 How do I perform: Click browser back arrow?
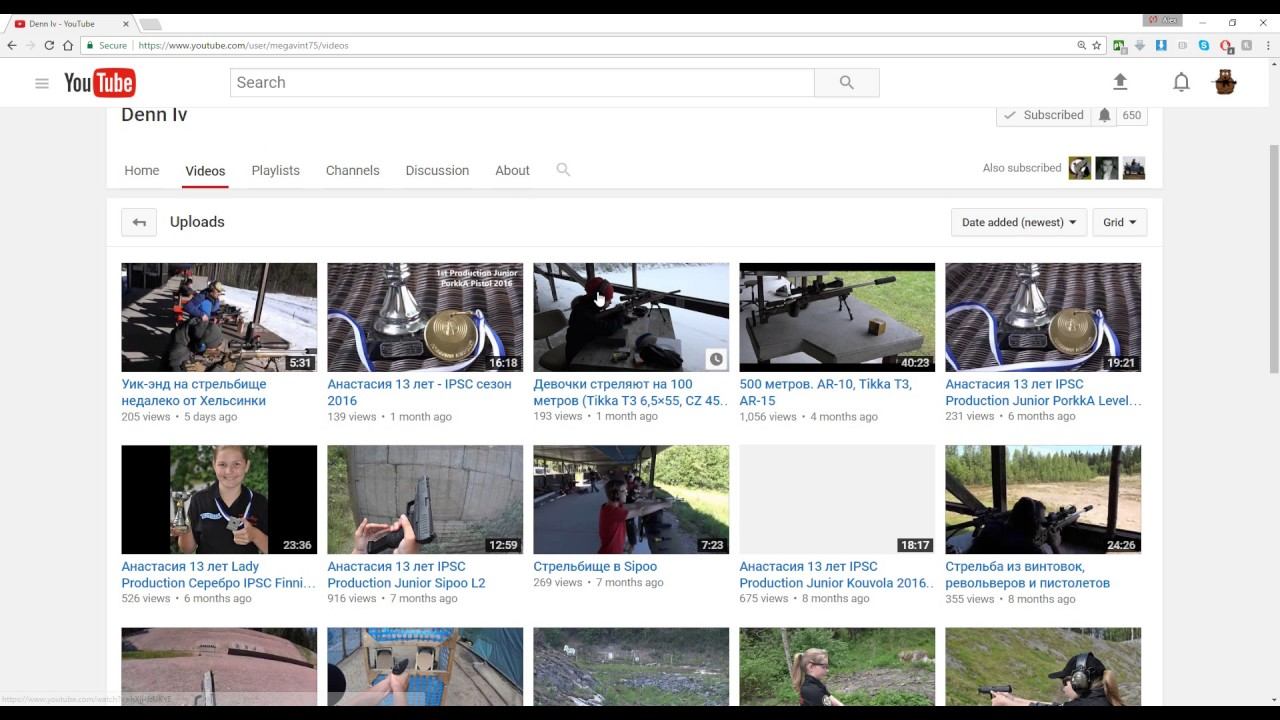[12, 45]
